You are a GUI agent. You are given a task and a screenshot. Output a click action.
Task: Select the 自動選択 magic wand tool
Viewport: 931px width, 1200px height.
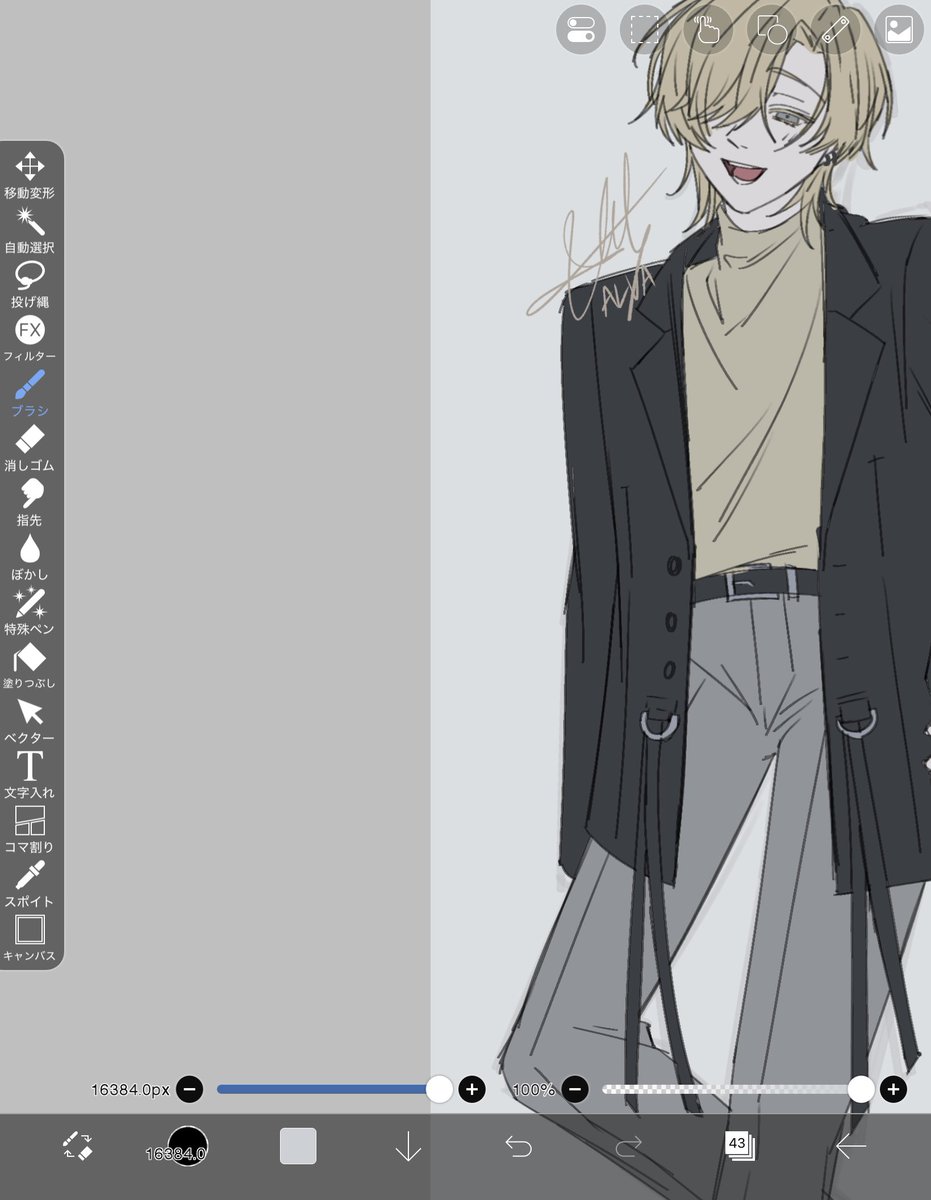(x=29, y=229)
